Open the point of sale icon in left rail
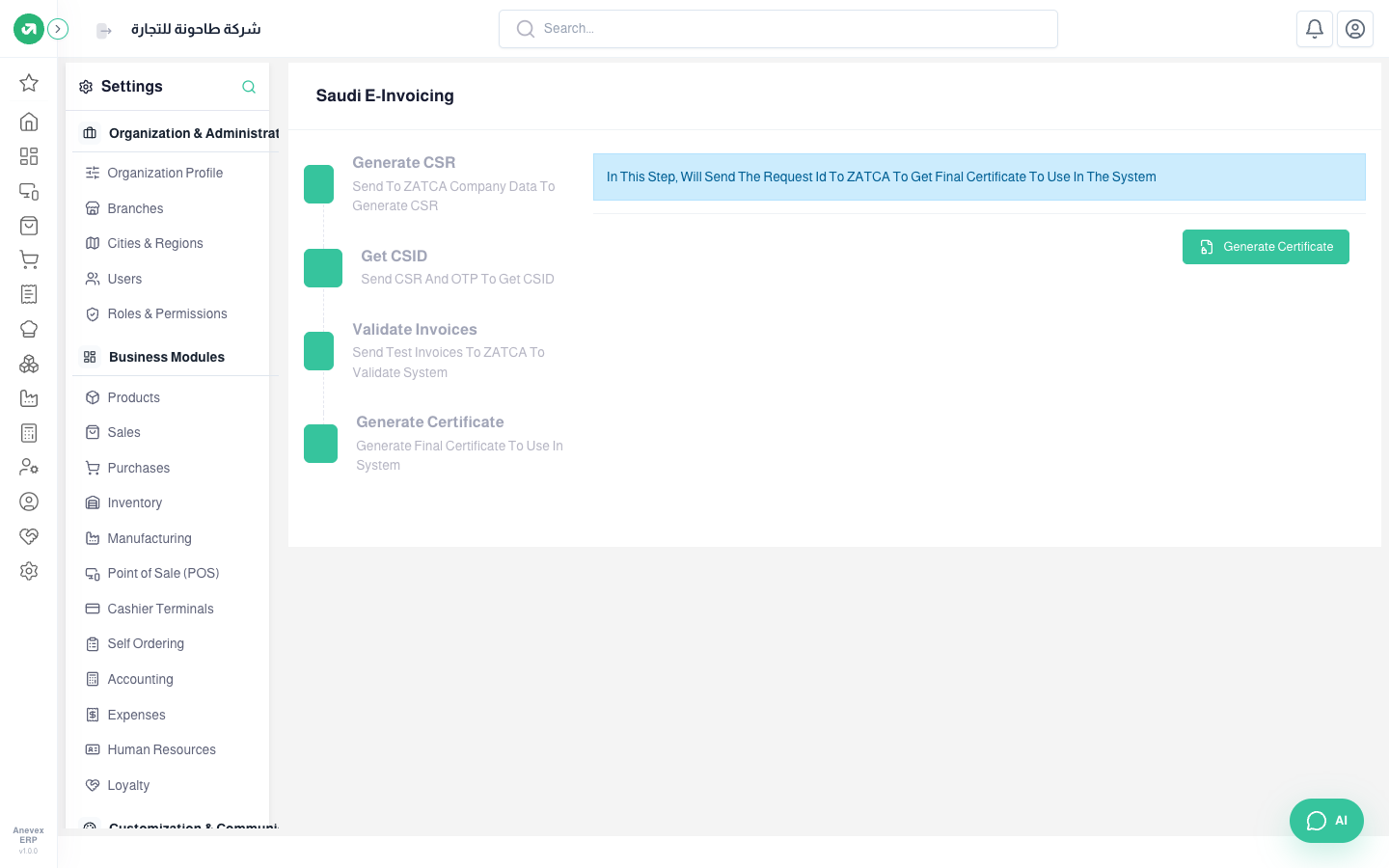The height and width of the screenshot is (868, 1389). click(x=29, y=191)
